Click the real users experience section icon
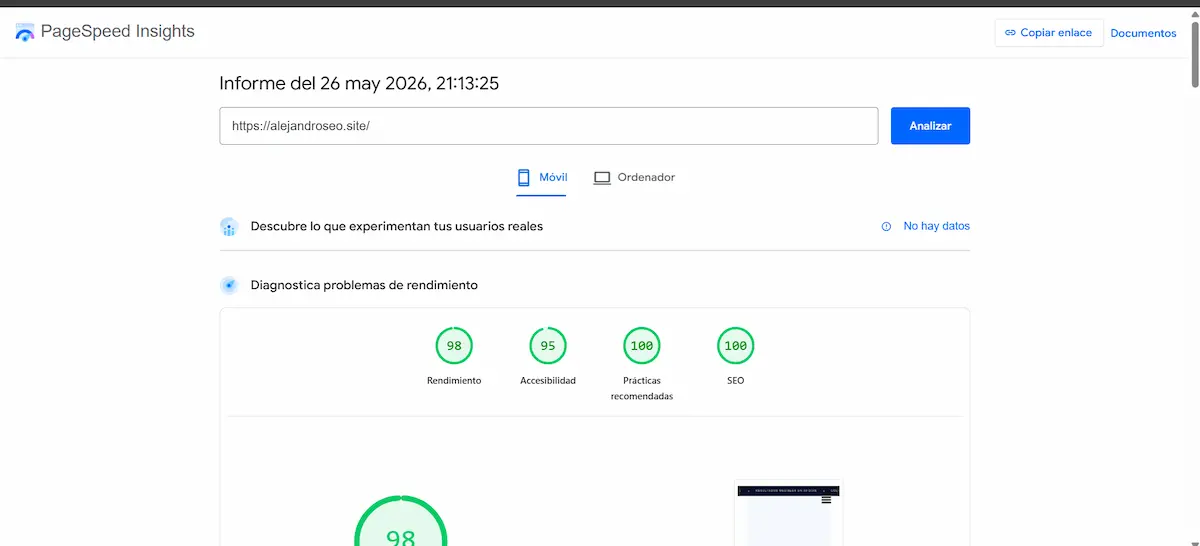The image size is (1200, 546). click(229, 227)
